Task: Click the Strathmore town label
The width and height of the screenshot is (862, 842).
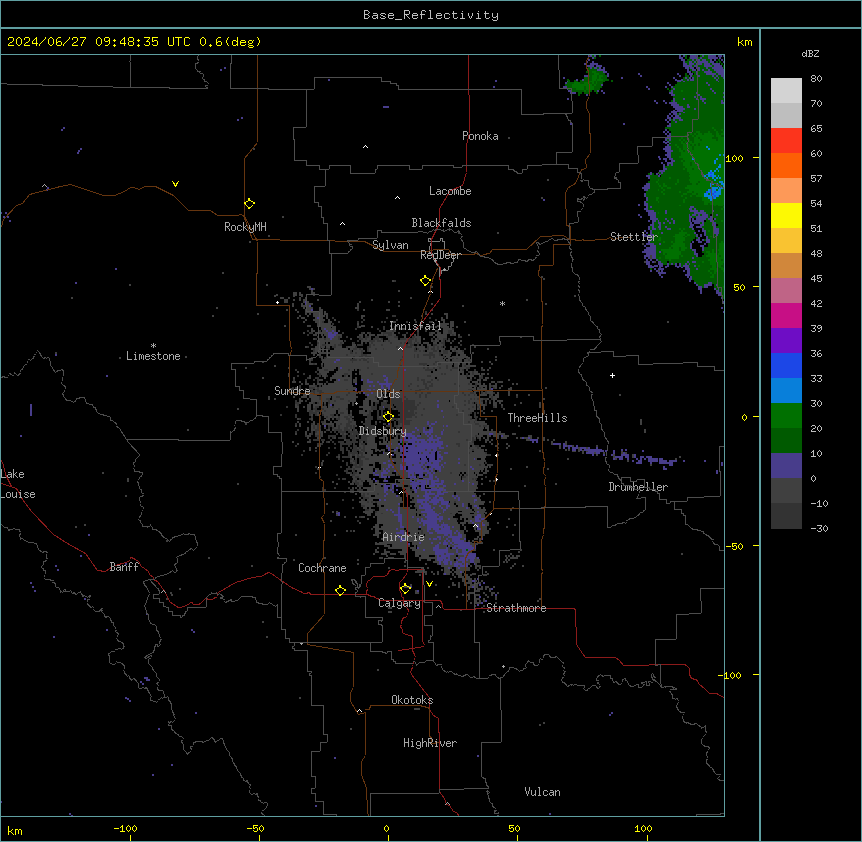Action: (516, 608)
